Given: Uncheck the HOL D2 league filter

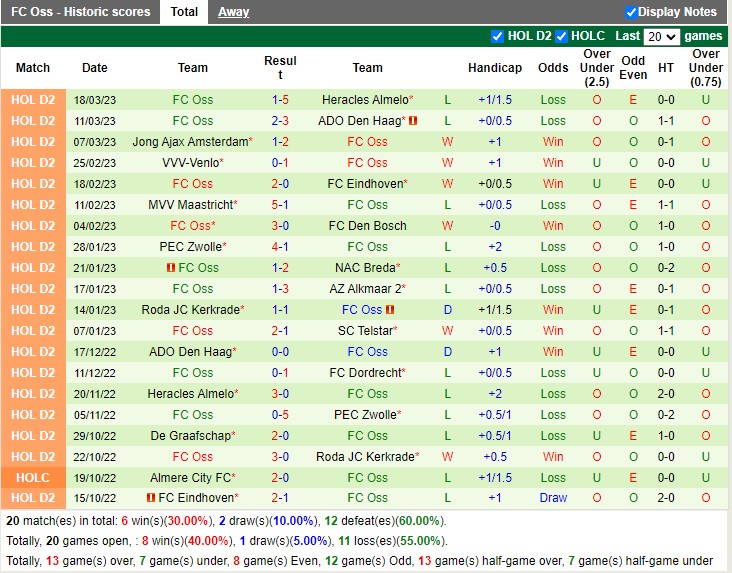Looking at the screenshot, I should 498,36.
